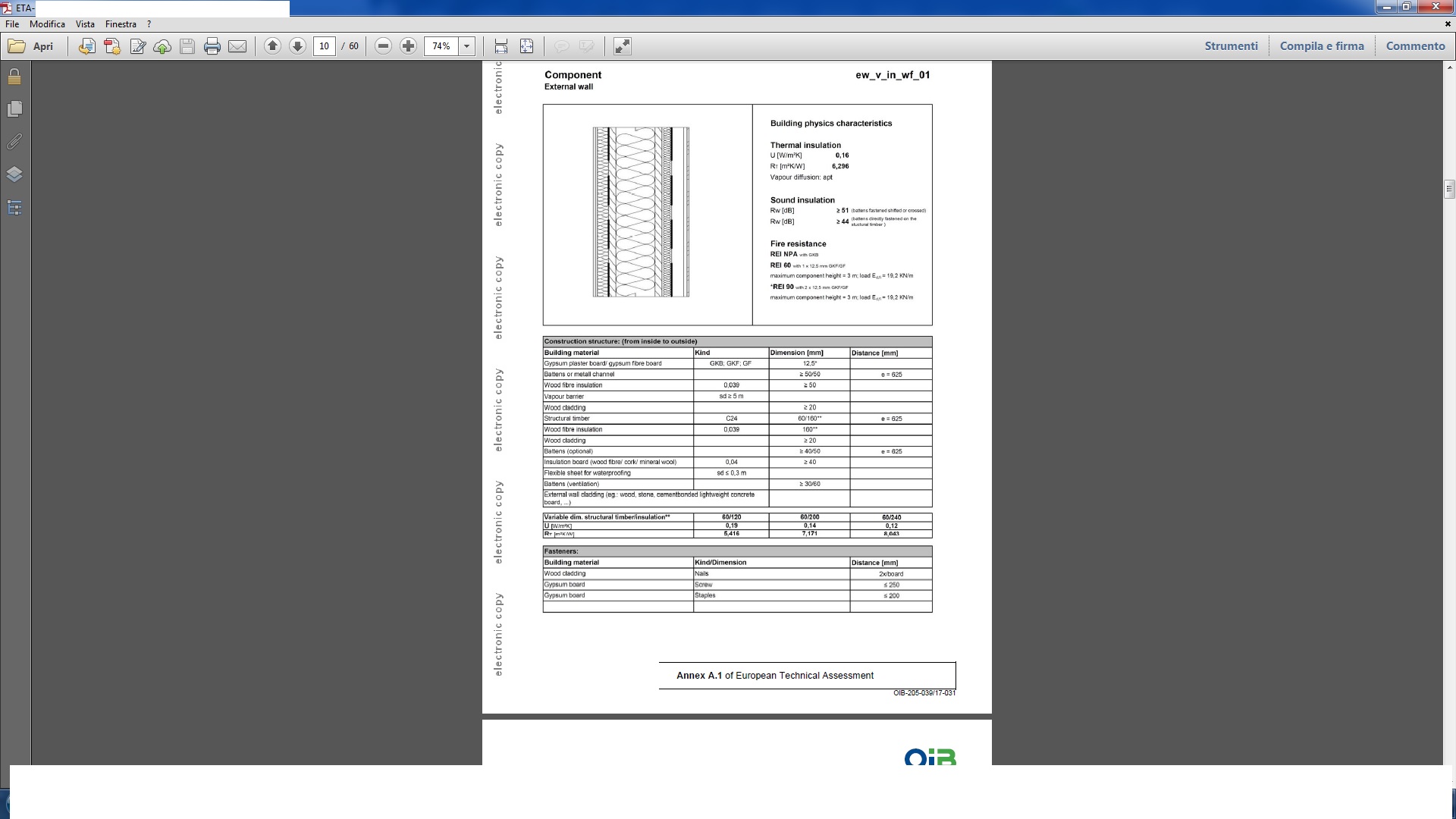Click the wall cross-section drawing

click(x=641, y=212)
